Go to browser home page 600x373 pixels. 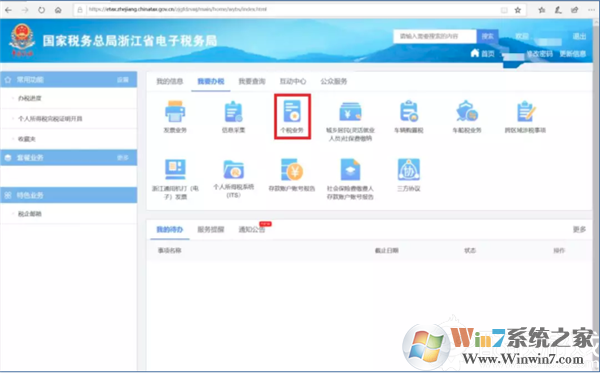click(x=58, y=10)
